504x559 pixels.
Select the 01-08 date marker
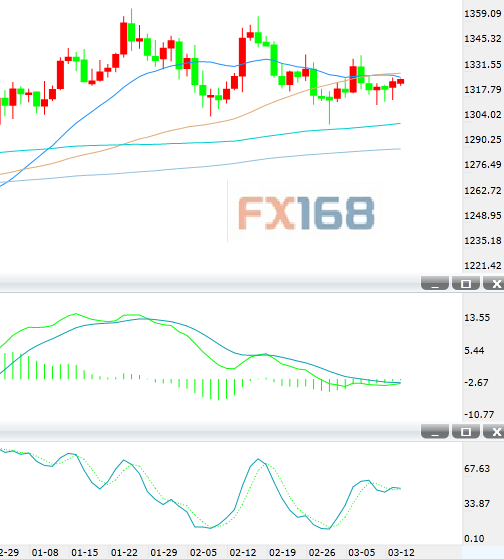(45, 553)
